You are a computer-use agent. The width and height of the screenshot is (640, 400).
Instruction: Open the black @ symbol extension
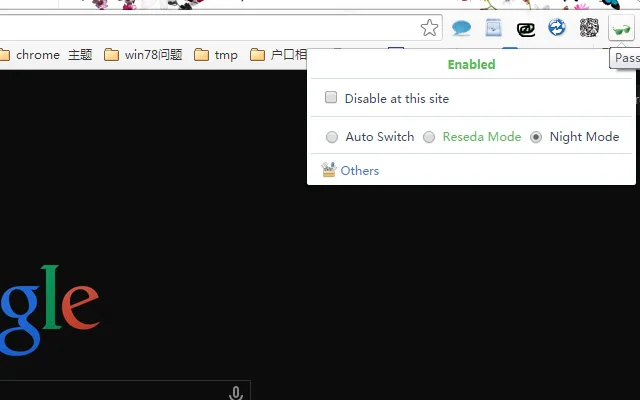pos(526,29)
